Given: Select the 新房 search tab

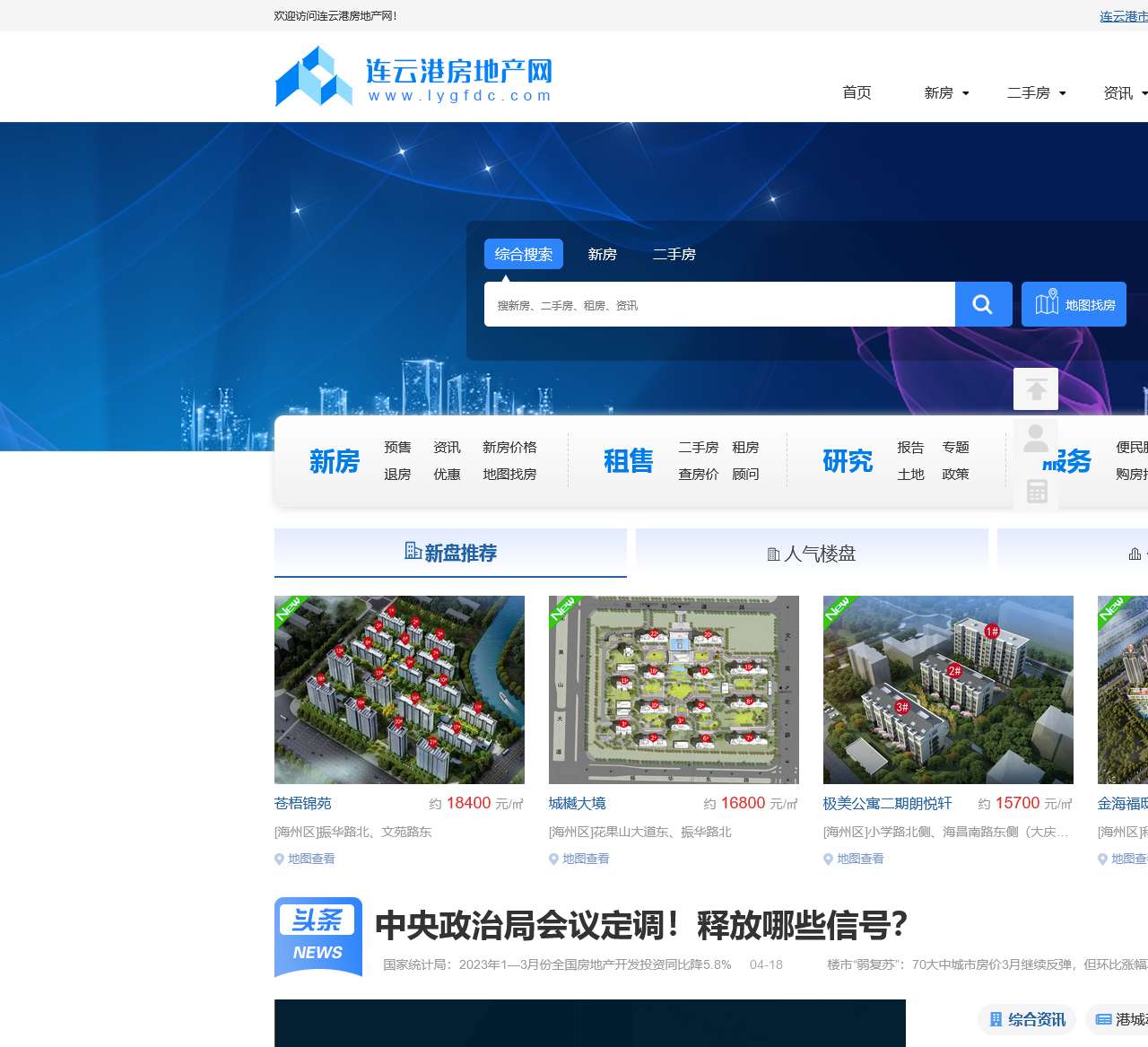Looking at the screenshot, I should pyautogui.click(x=603, y=254).
